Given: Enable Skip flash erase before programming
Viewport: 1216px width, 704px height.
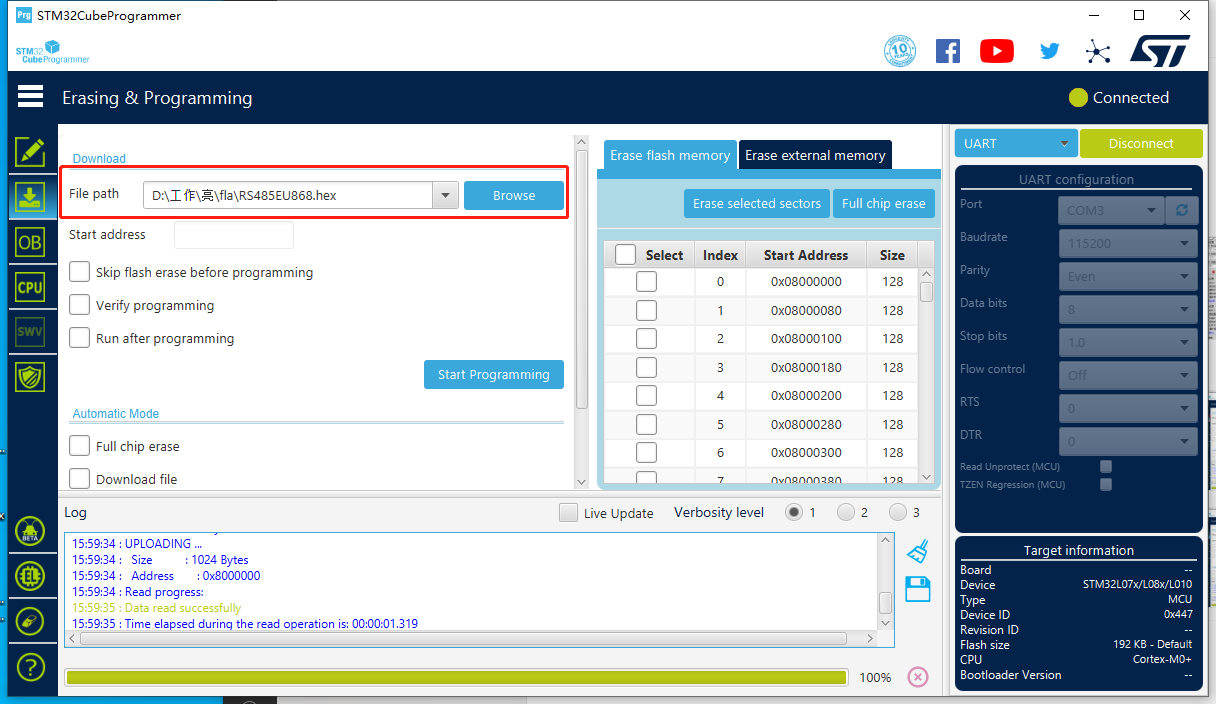Looking at the screenshot, I should click(80, 272).
